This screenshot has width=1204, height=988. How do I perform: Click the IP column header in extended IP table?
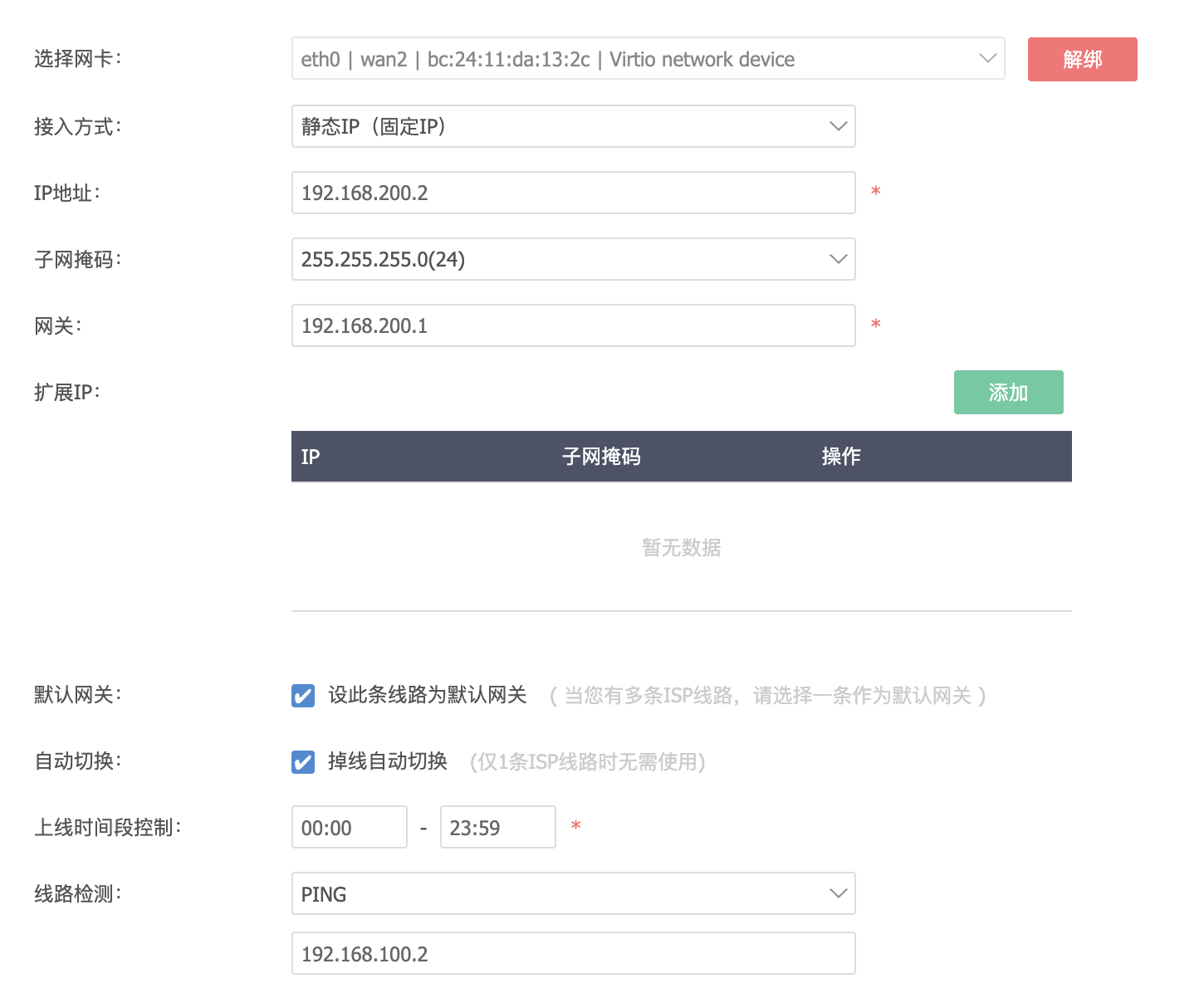pos(311,457)
